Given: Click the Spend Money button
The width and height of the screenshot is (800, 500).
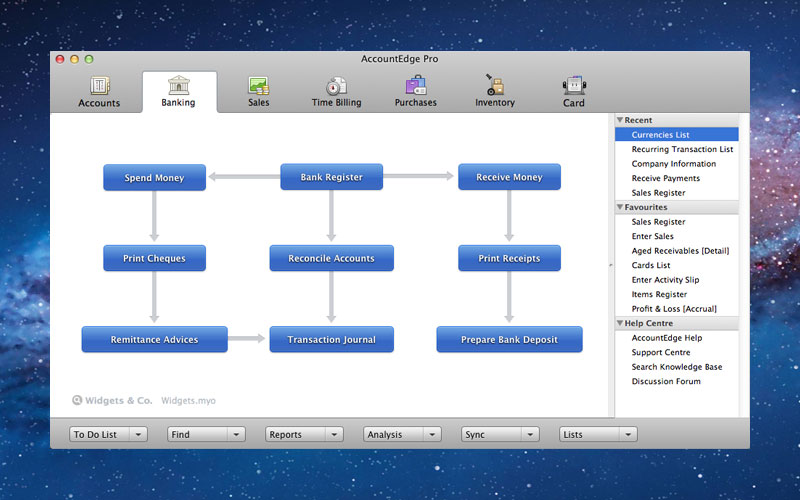Looking at the screenshot, I should click(154, 178).
